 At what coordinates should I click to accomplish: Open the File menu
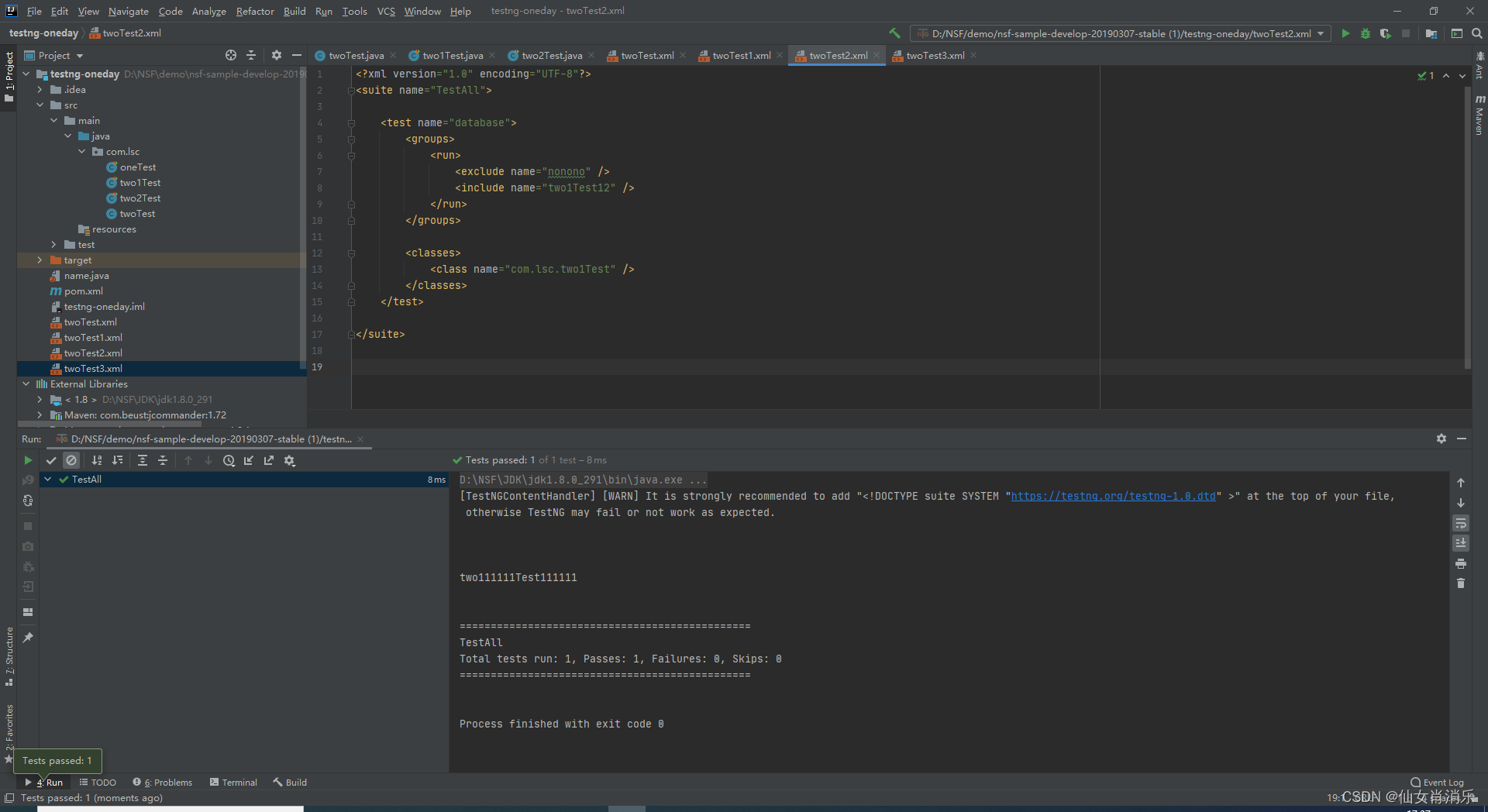point(34,11)
